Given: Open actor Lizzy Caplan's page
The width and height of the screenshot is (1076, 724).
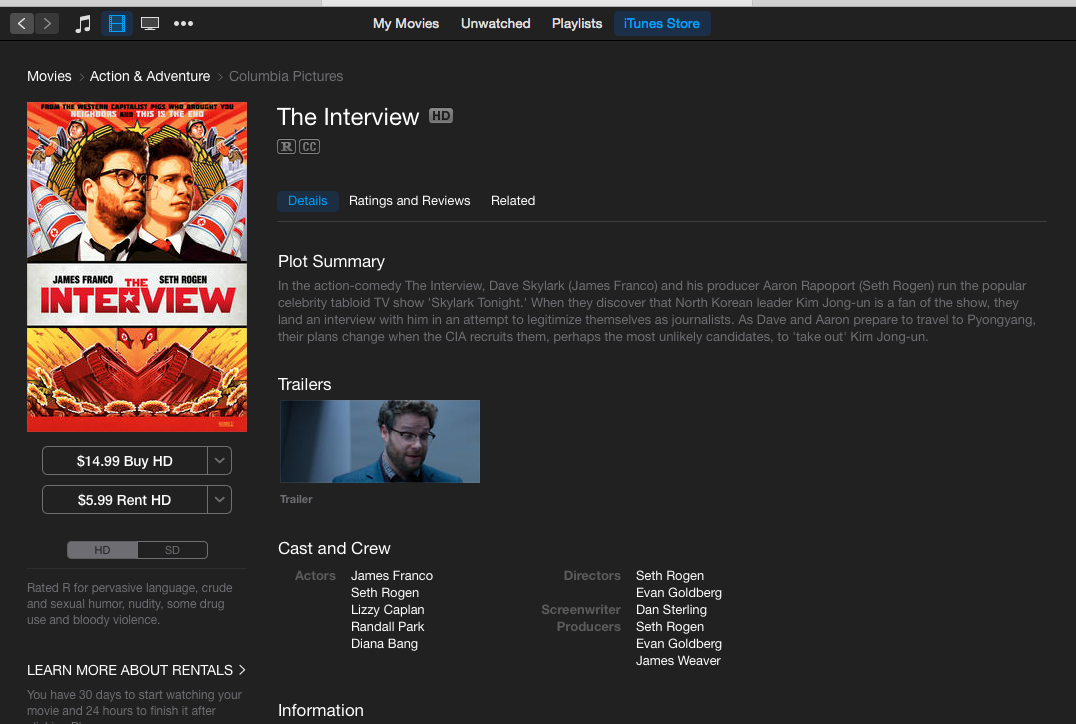Looking at the screenshot, I should coord(387,610).
